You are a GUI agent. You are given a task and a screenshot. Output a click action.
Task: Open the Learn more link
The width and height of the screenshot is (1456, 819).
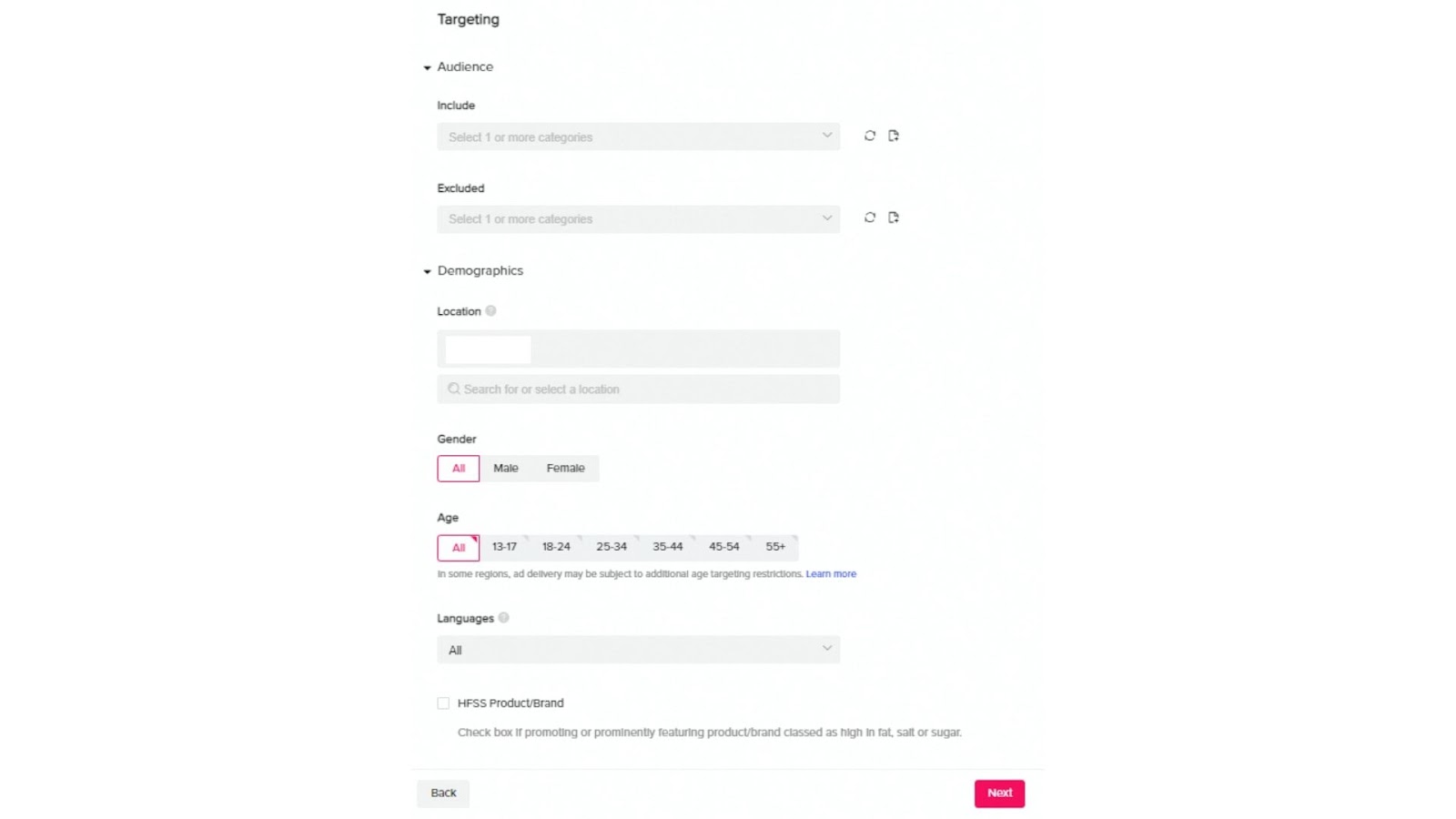pos(831,574)
